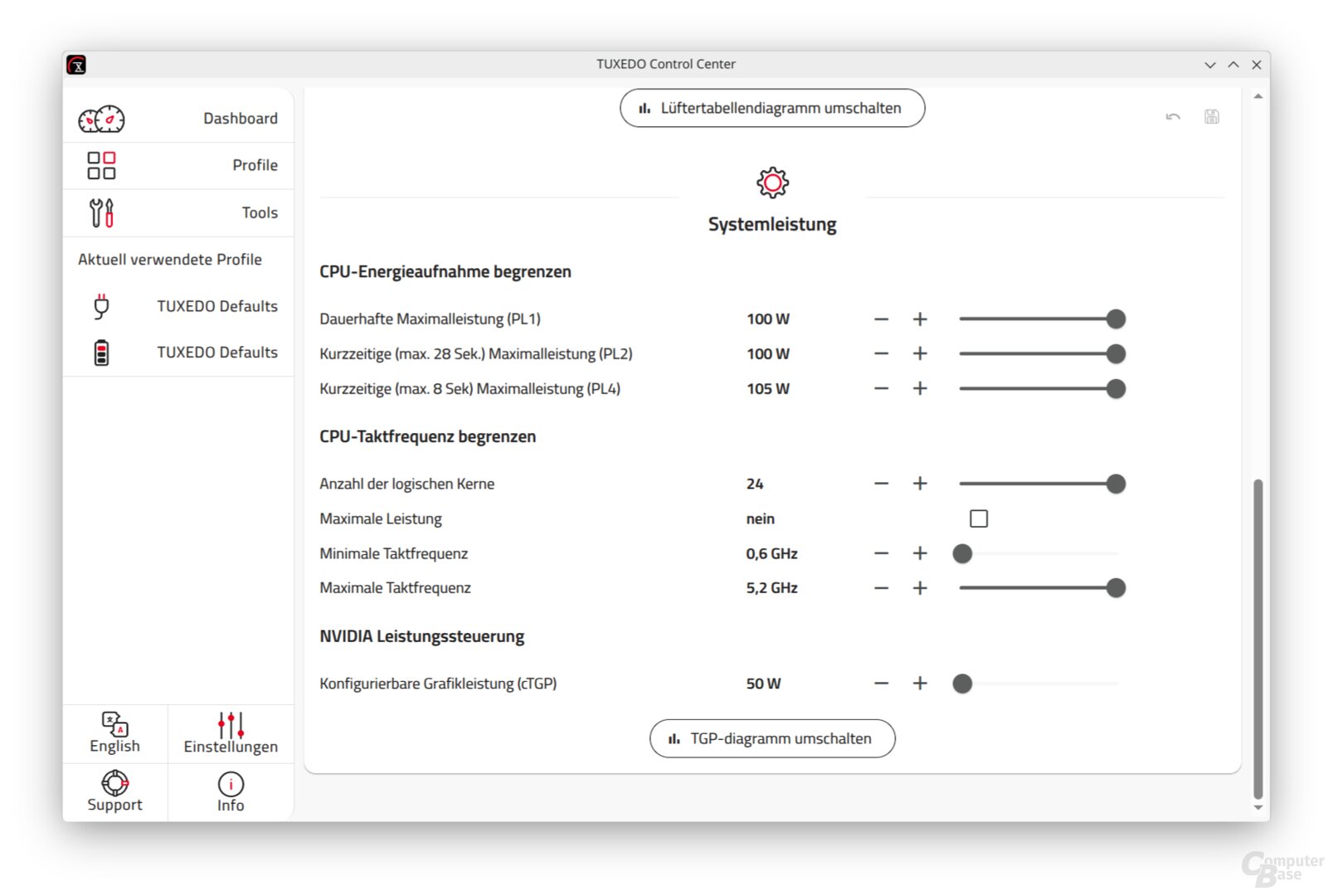Select Profile in the sidebar
Viewport: 1333px width, 896px height.
pos(178,165)
